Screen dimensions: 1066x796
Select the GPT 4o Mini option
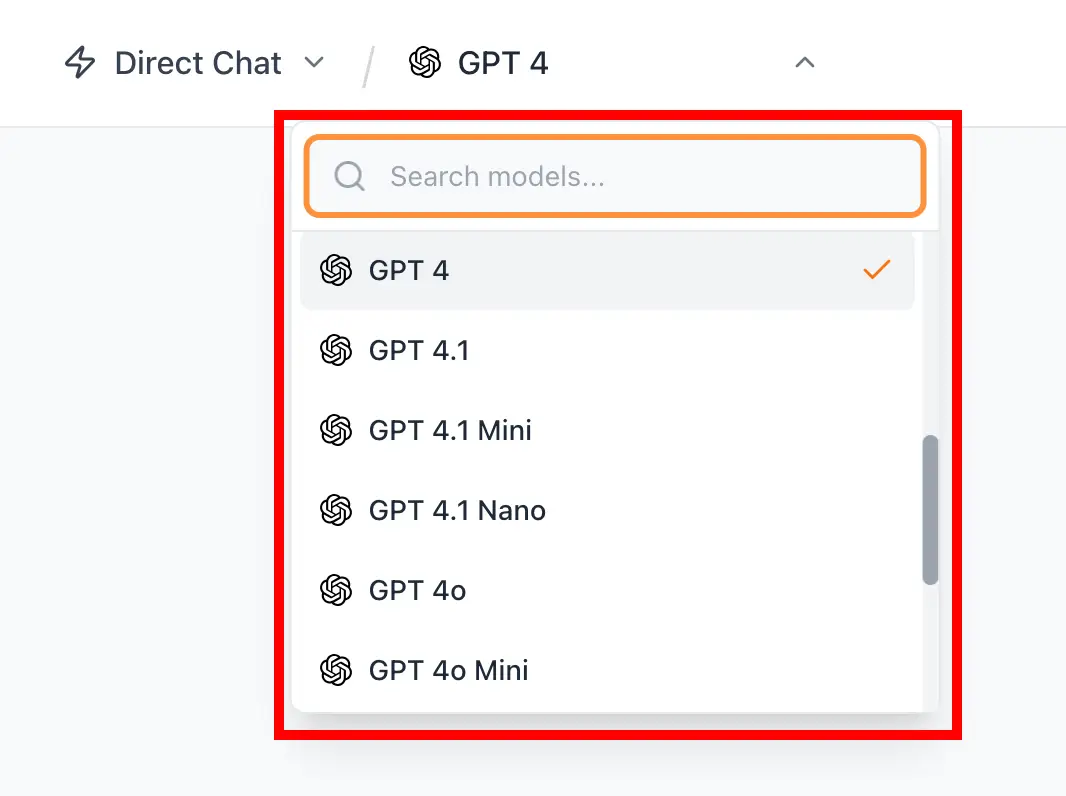point(448,670)
